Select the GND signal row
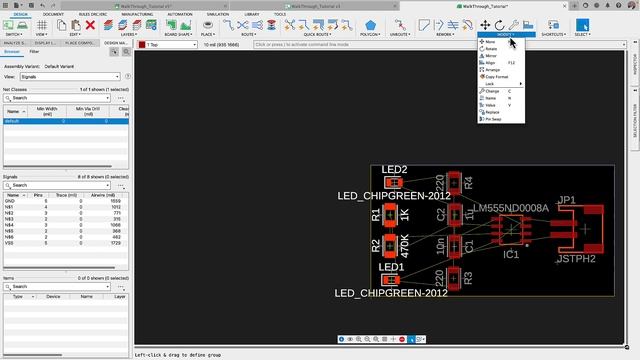 66,201
